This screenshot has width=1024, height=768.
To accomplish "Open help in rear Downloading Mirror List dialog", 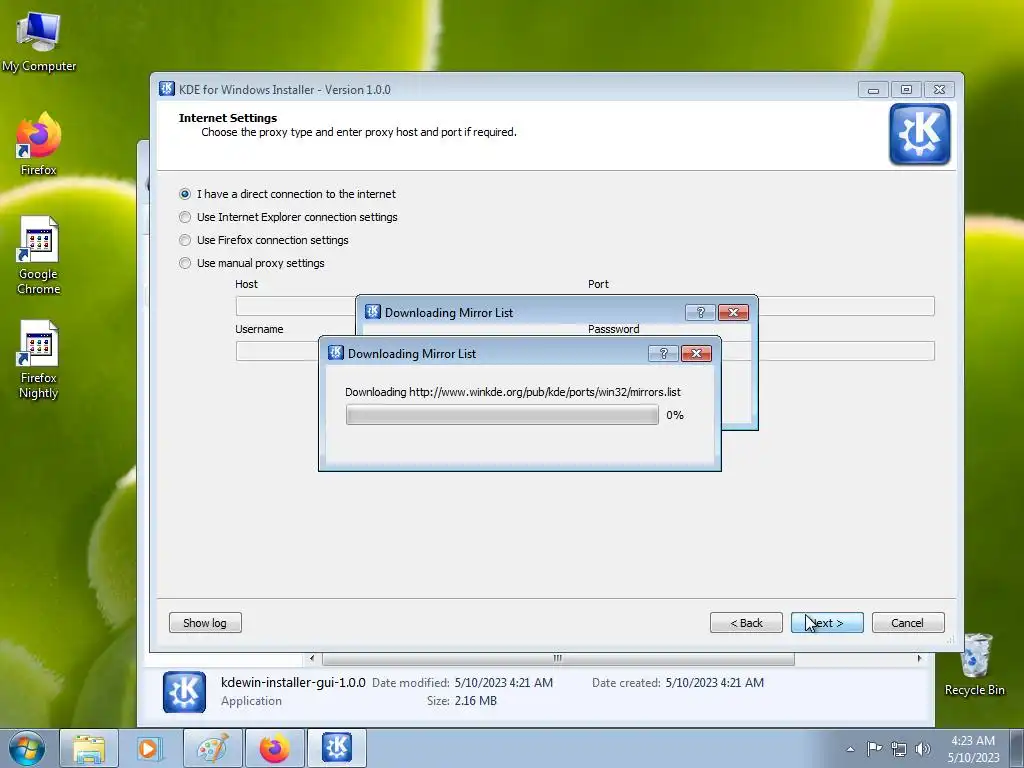I will click(x=700, y=312).
